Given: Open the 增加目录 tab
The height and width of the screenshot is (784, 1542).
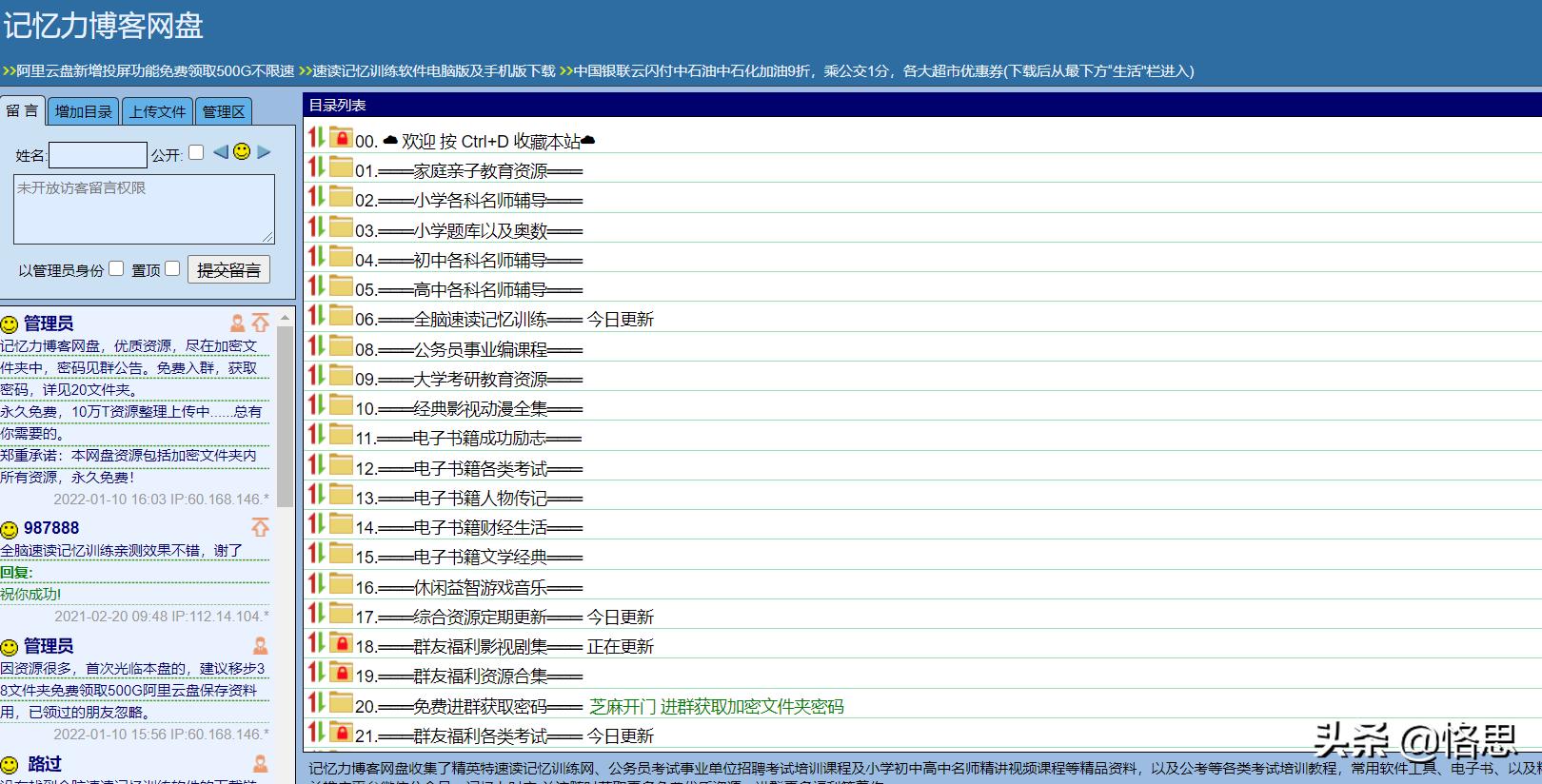Looking at the screenshot, I should (x=84, y=111).
